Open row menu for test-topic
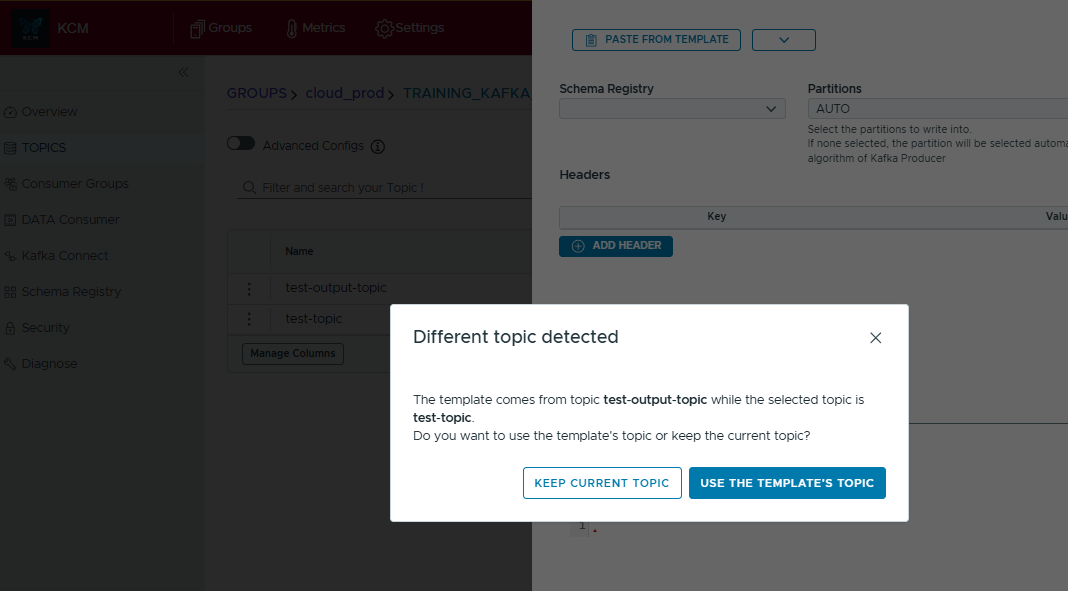Image resolution: width=1068 pixels, height=591 pixels. pyautogui.click(x=249, y=319)
